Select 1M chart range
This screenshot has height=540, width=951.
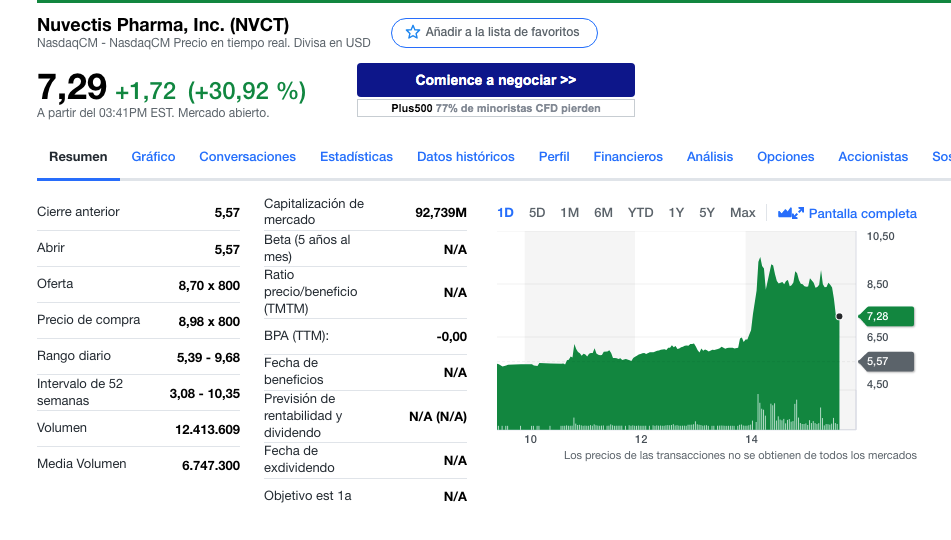[570, 213]
